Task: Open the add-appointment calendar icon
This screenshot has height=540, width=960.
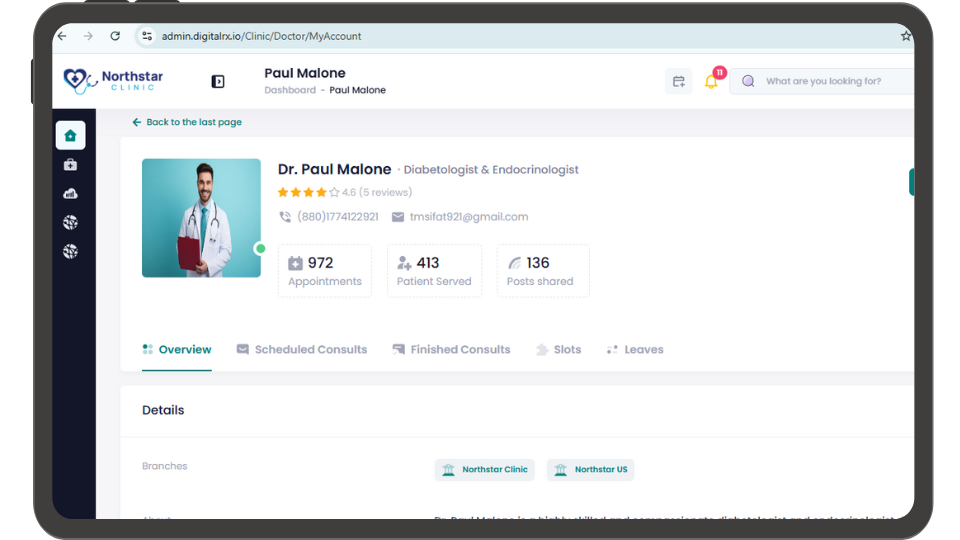Action: 678,81
